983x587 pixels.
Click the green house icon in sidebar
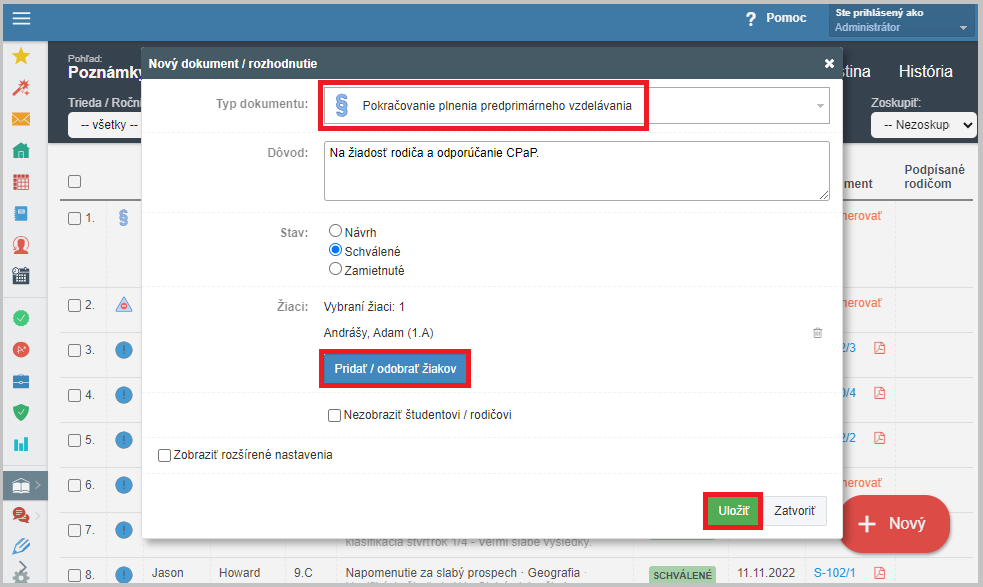(x=21, y=151)
